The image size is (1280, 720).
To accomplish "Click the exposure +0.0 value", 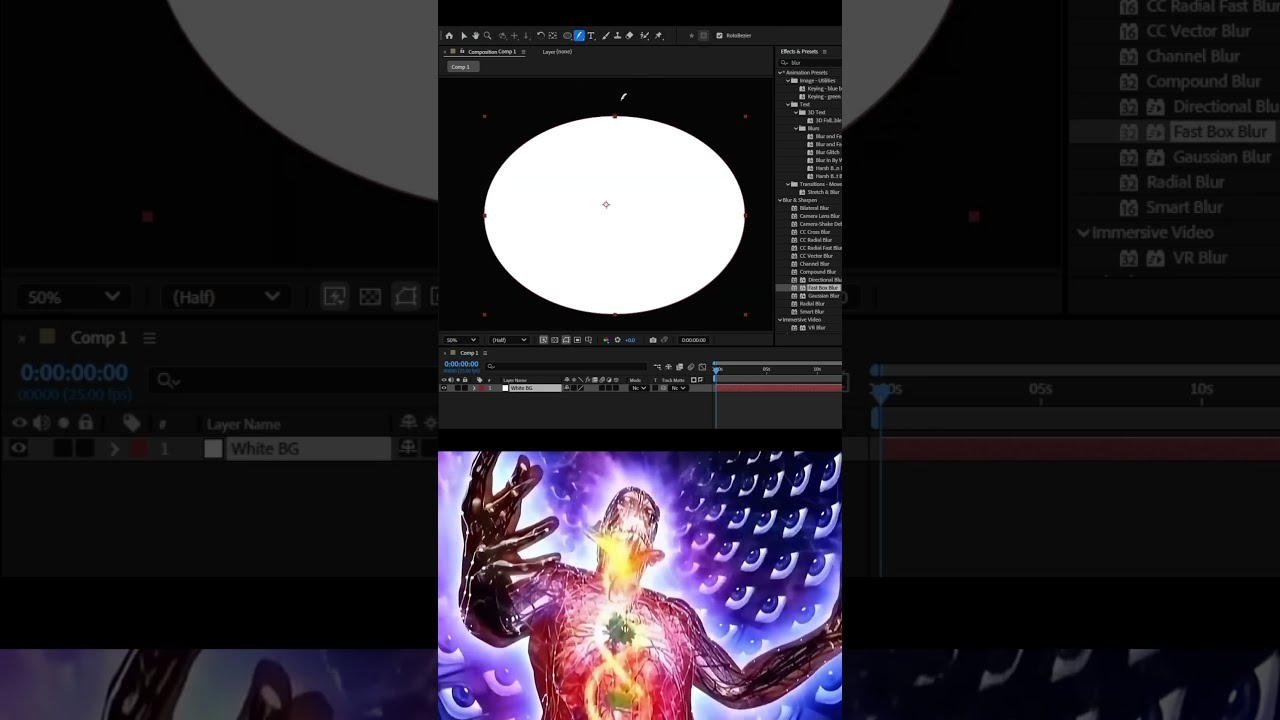I will click(630, 340).
